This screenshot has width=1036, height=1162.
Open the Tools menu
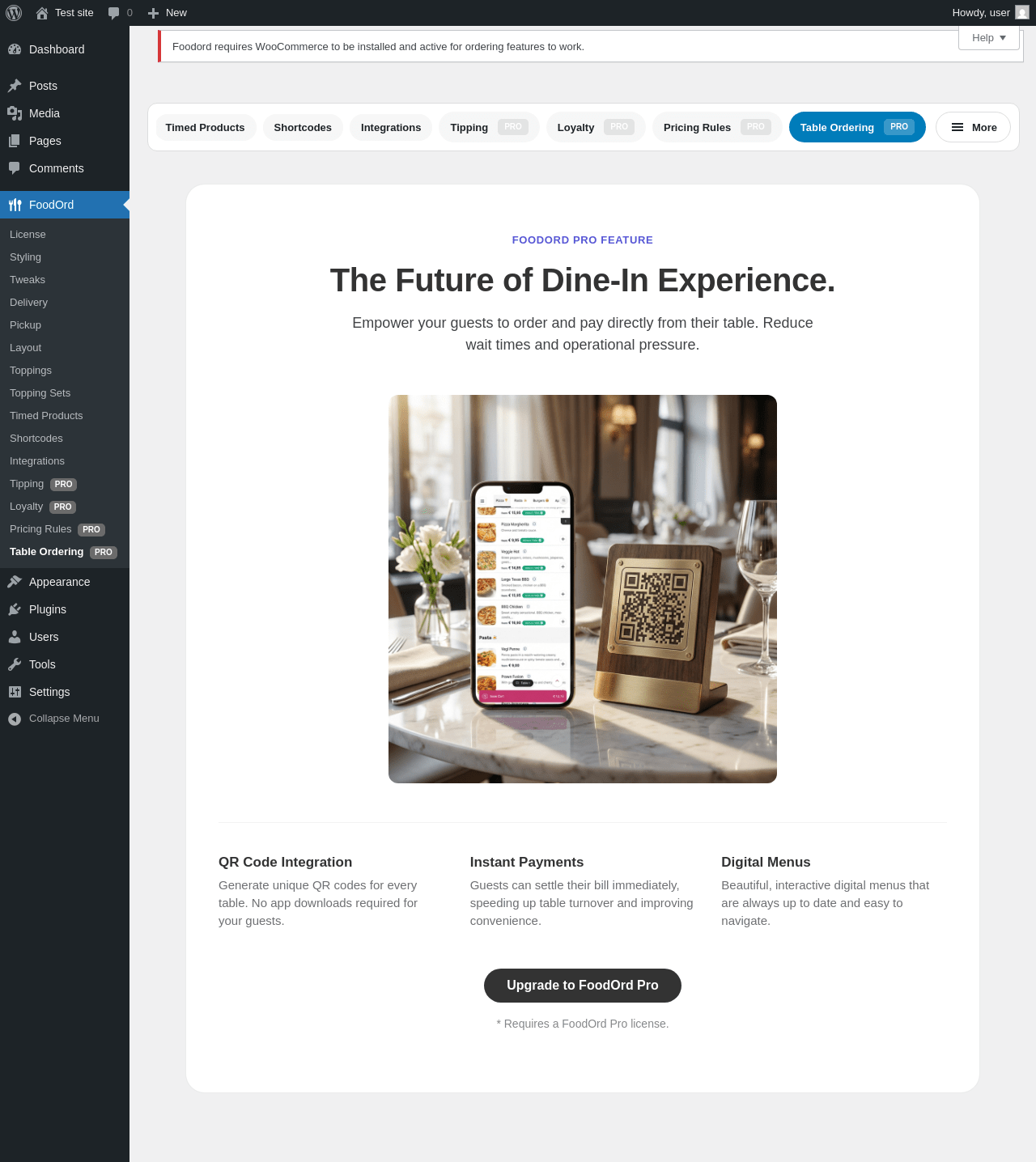65,664
